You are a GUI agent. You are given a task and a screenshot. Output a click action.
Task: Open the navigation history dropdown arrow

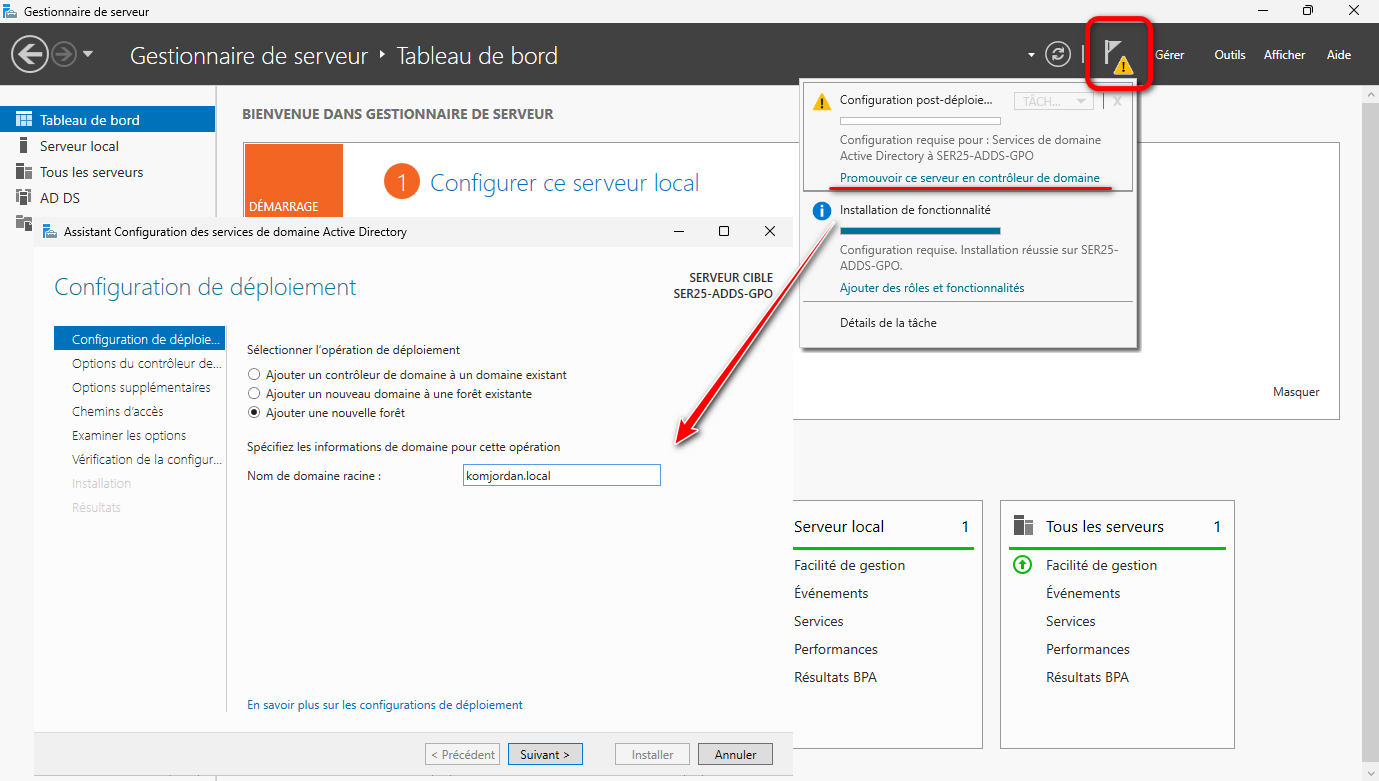88,54
